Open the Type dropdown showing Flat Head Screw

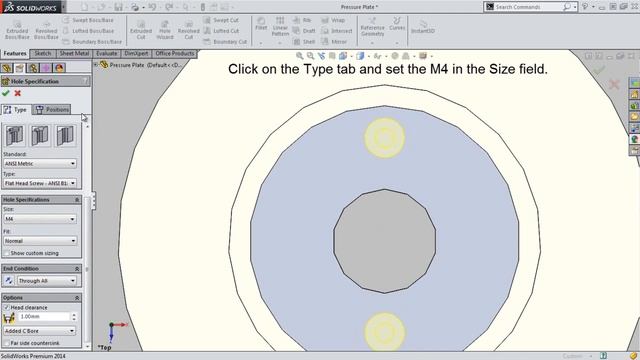tap(40, 183)
